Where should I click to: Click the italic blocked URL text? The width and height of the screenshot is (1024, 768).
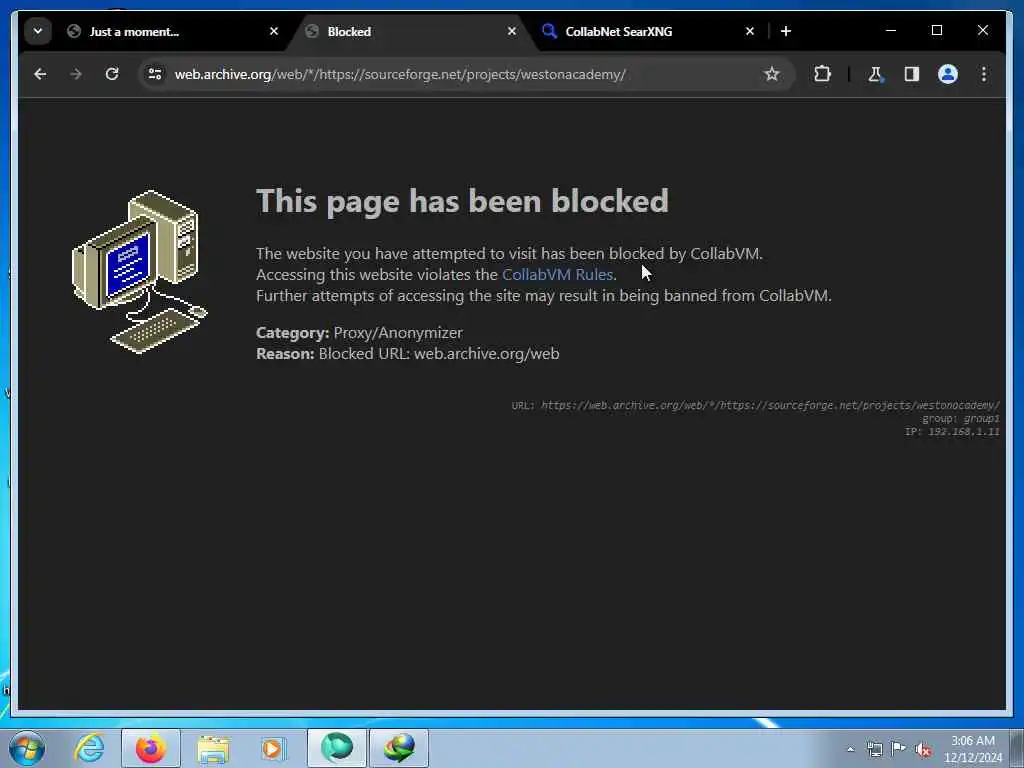[770, 406]
